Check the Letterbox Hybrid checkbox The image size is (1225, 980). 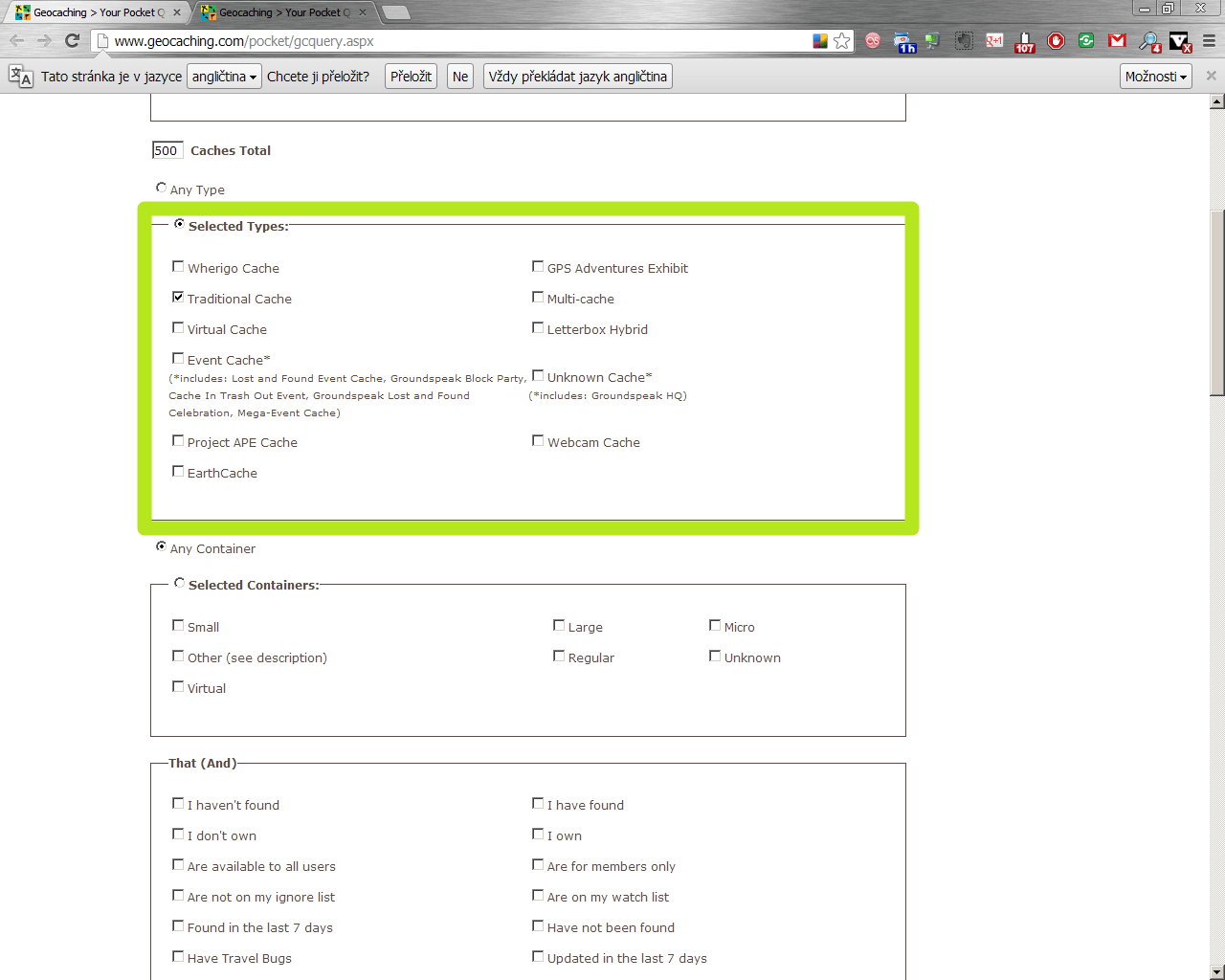538,327
